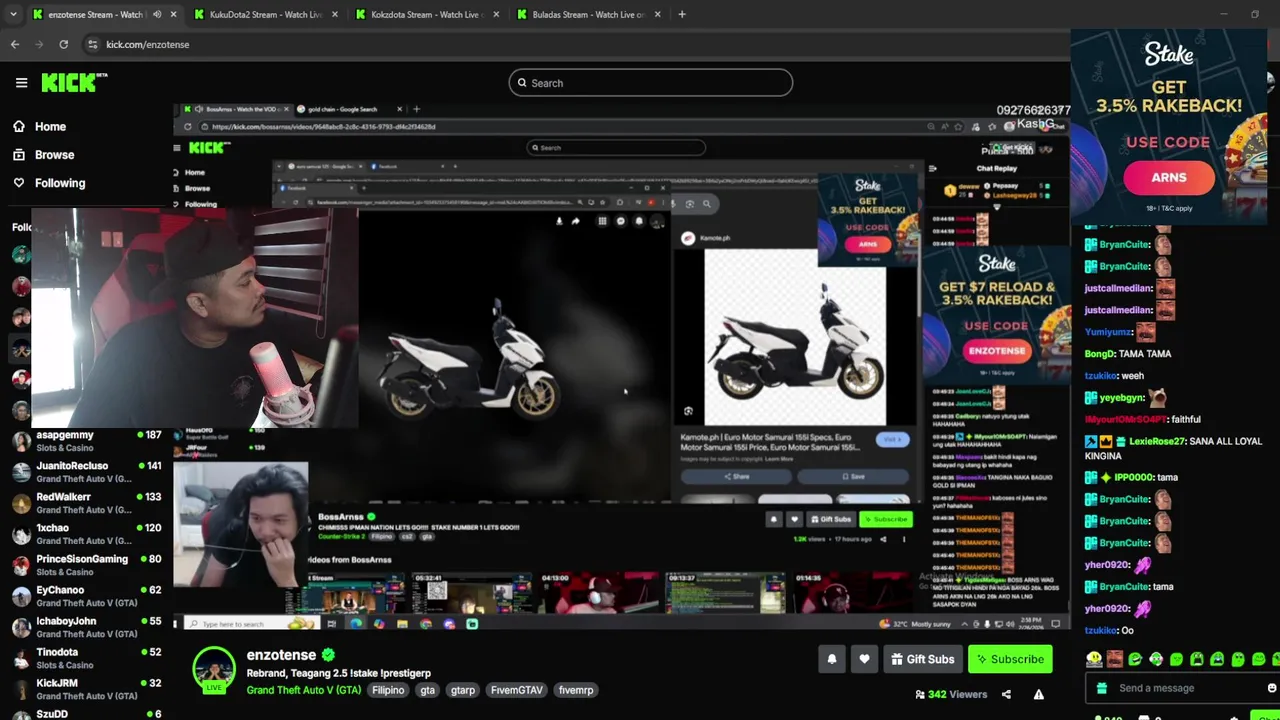Select the fivemrp tag
This screenshot has width=1280, height=720.
coord(576,690)
